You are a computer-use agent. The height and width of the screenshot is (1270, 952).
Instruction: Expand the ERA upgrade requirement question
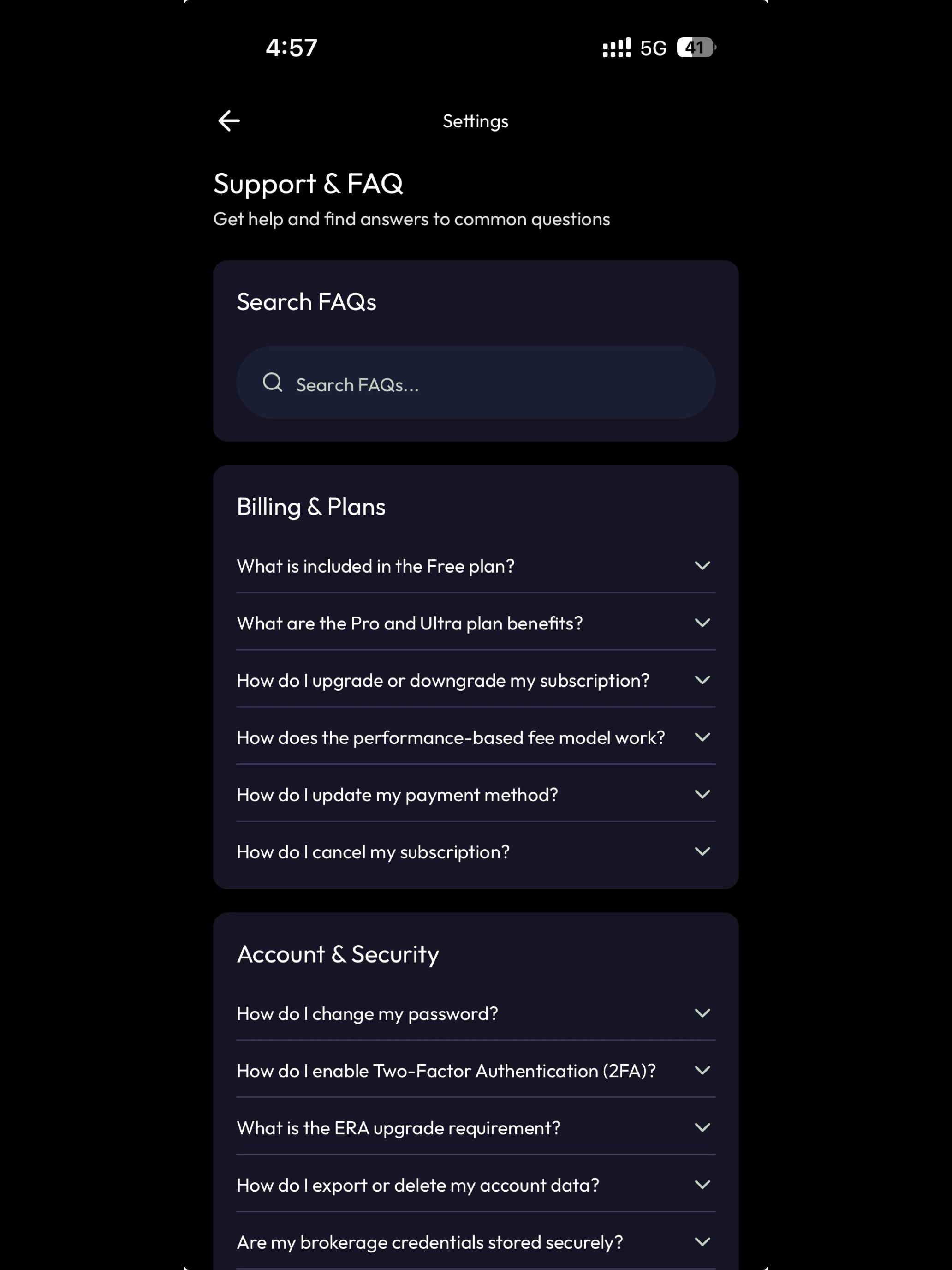point(476,1127)
